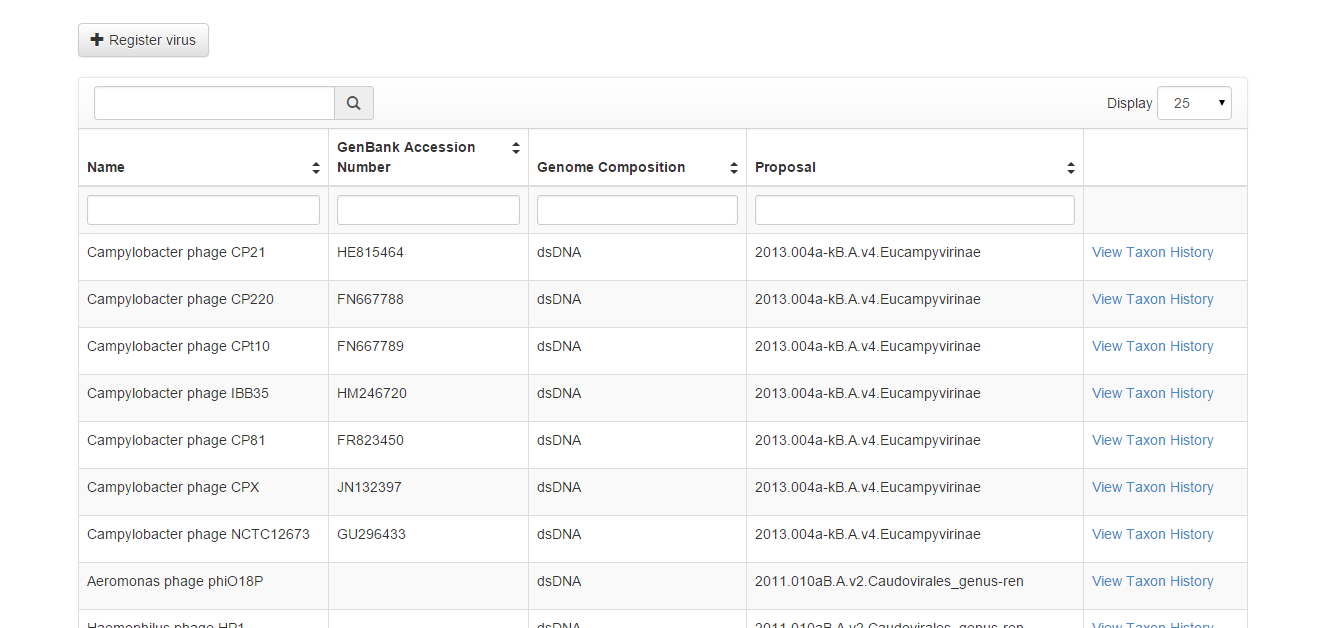Click the Proposal column filter field
This screenshot has width=1332, height=628.
[x=914, y=210]
